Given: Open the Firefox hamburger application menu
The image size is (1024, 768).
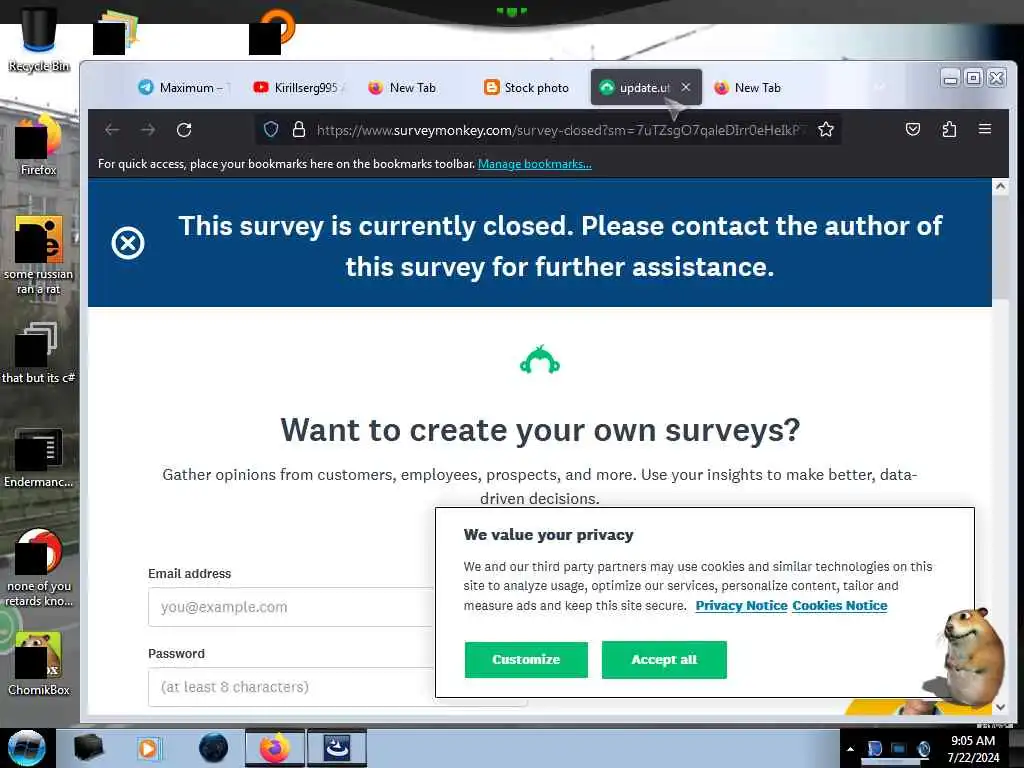Looking at the screenshot, I should (985, 129).
